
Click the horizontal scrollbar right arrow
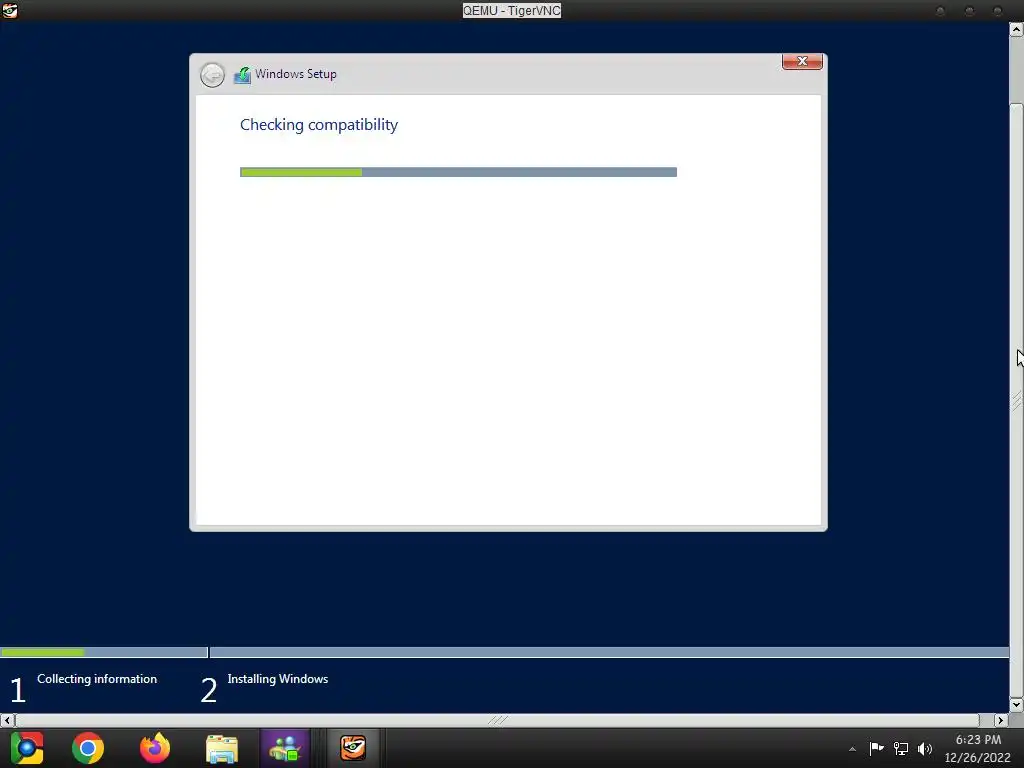pos(1001,720)
